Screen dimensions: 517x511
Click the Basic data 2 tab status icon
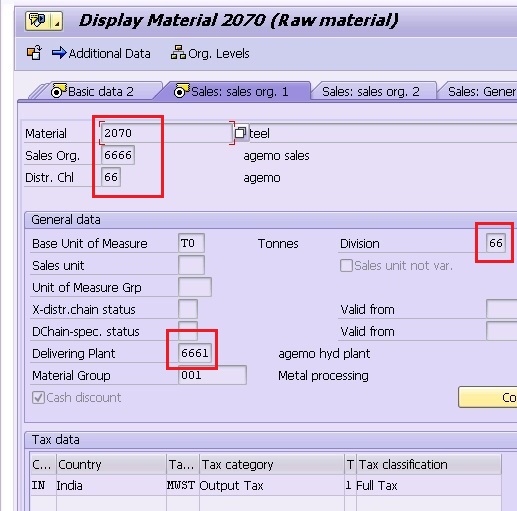59,90
